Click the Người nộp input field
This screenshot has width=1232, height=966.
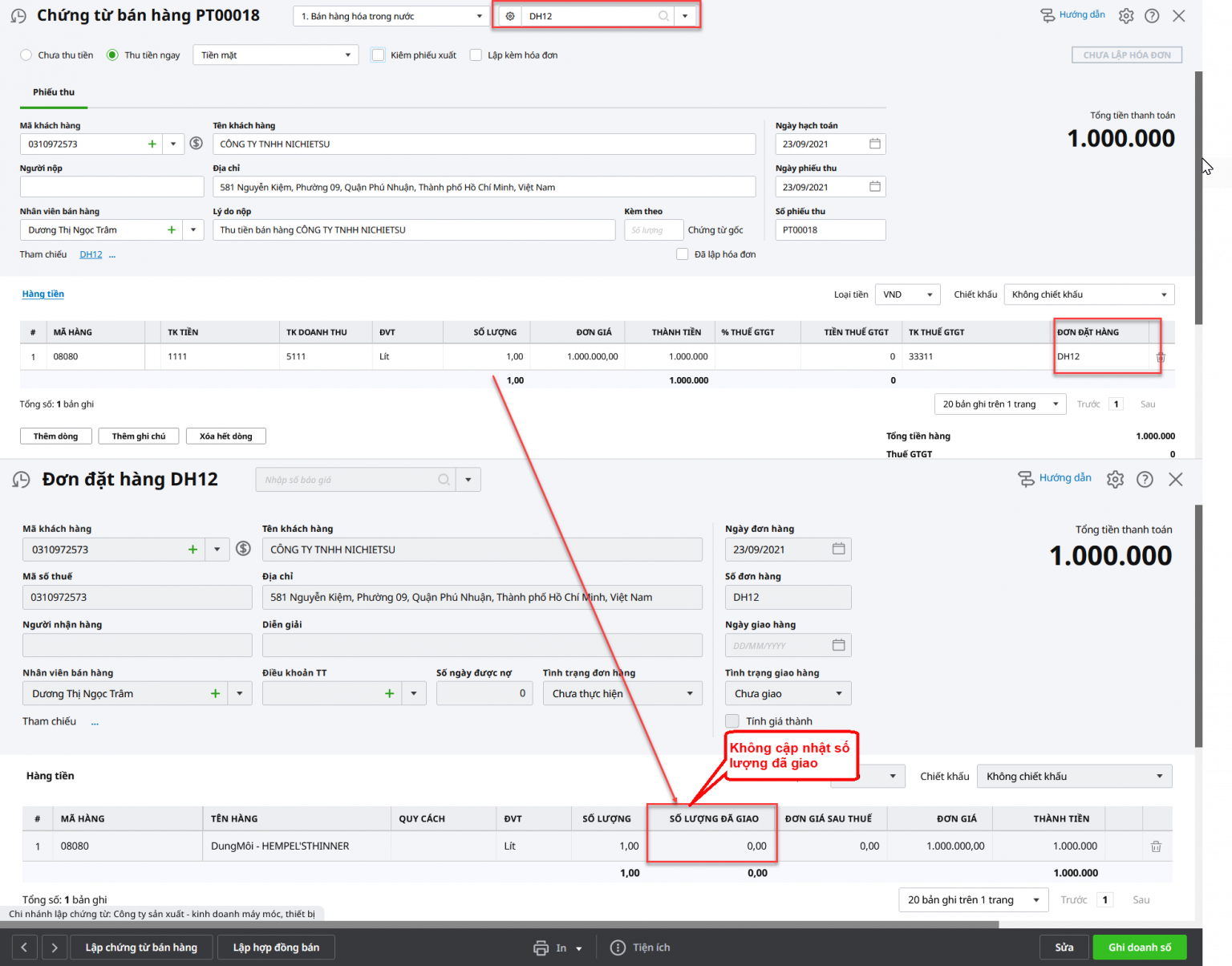point(111,187)
